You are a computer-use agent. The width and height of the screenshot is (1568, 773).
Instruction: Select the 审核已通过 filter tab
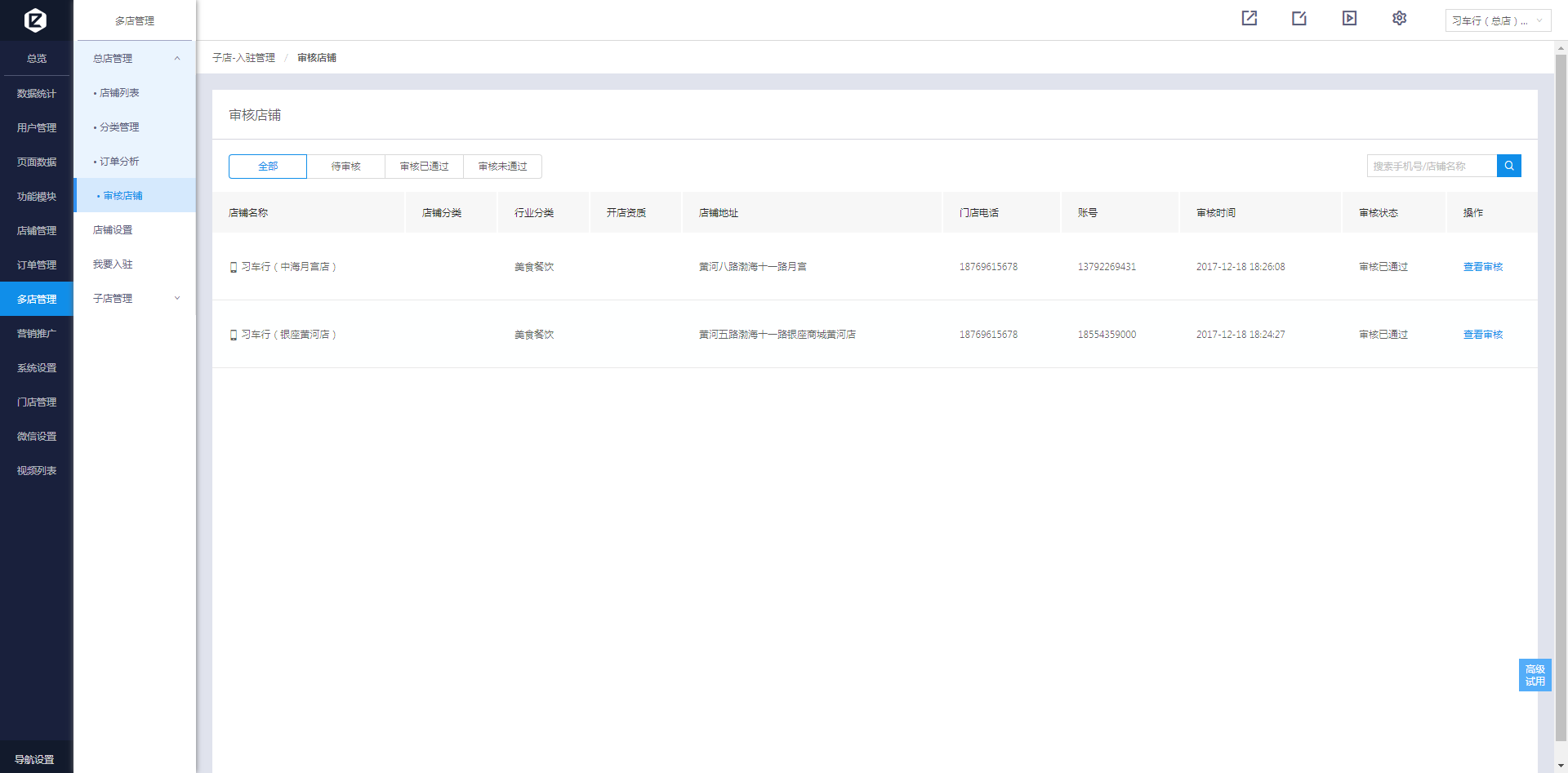(424, 166)
